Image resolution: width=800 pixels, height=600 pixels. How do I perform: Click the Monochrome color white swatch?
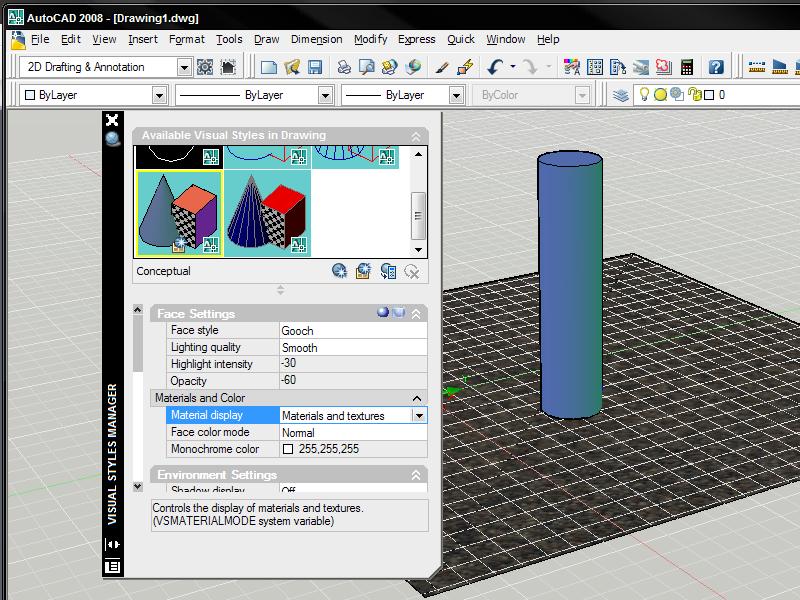[288, 449]
